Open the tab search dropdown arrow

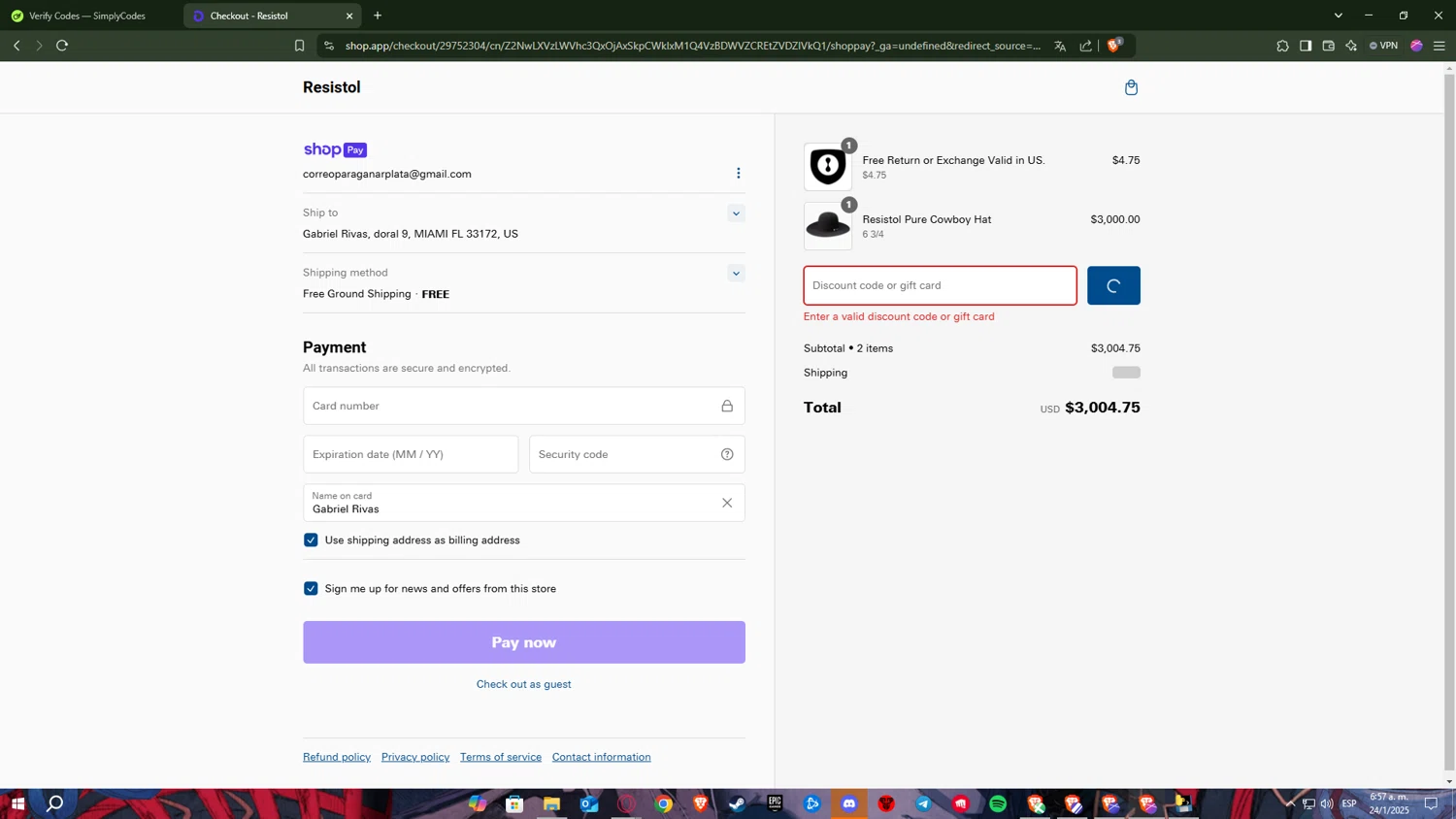(1338, 16)
